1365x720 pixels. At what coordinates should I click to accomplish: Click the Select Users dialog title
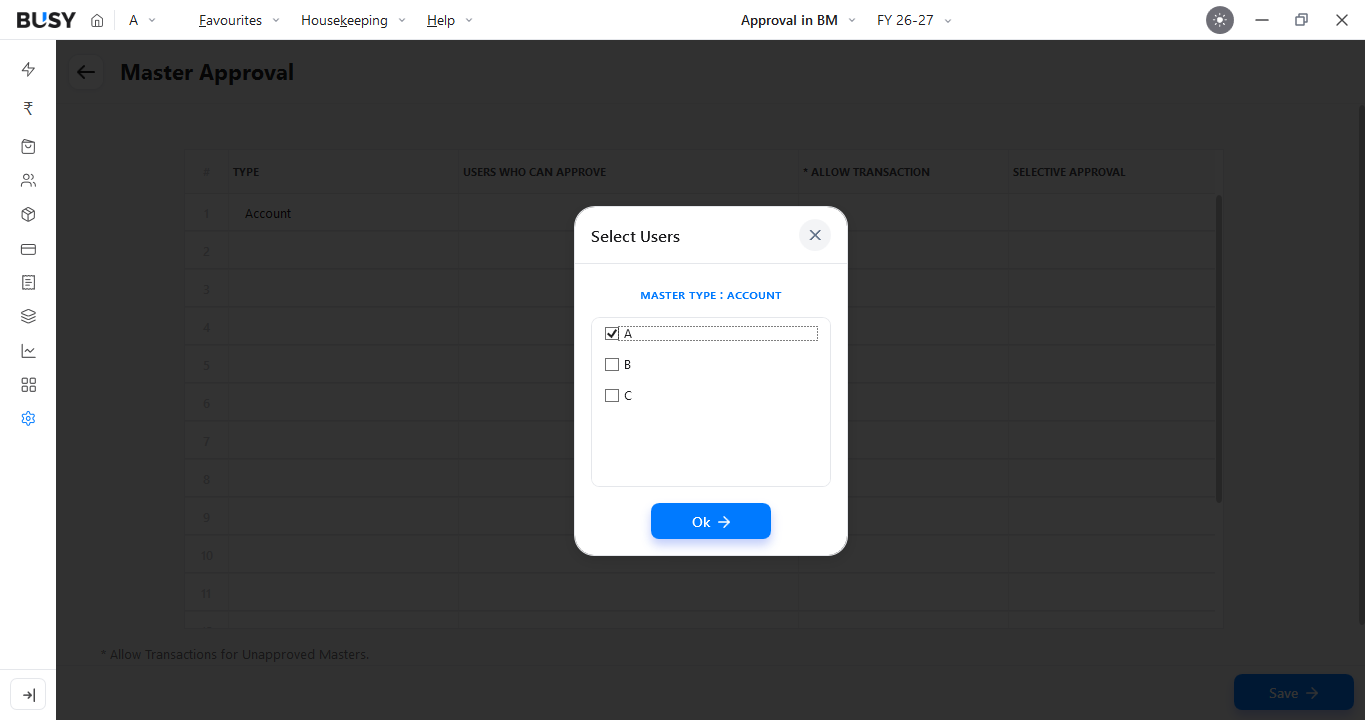coord(635,236)
